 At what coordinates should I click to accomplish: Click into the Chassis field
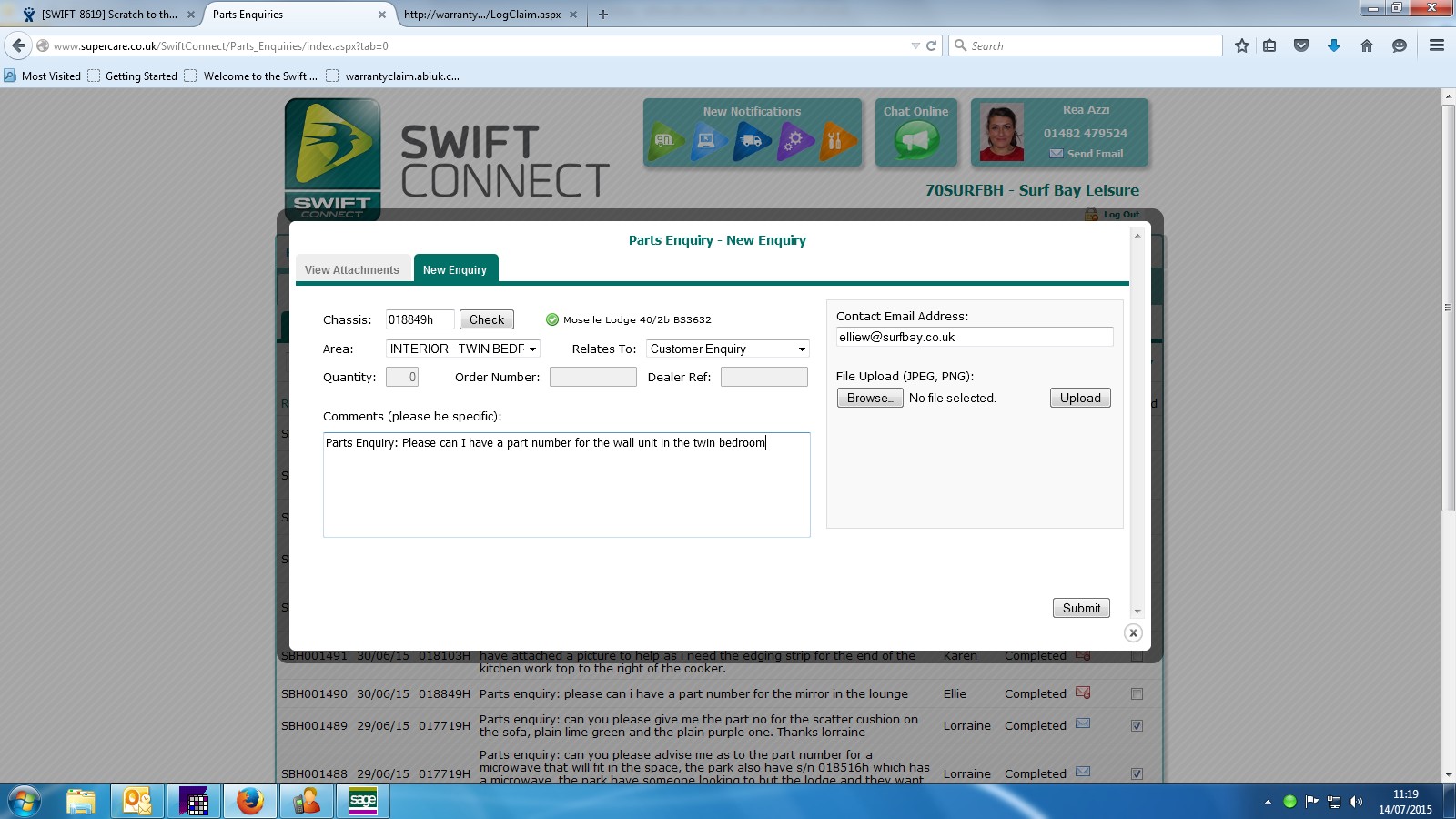pos(420,319)
